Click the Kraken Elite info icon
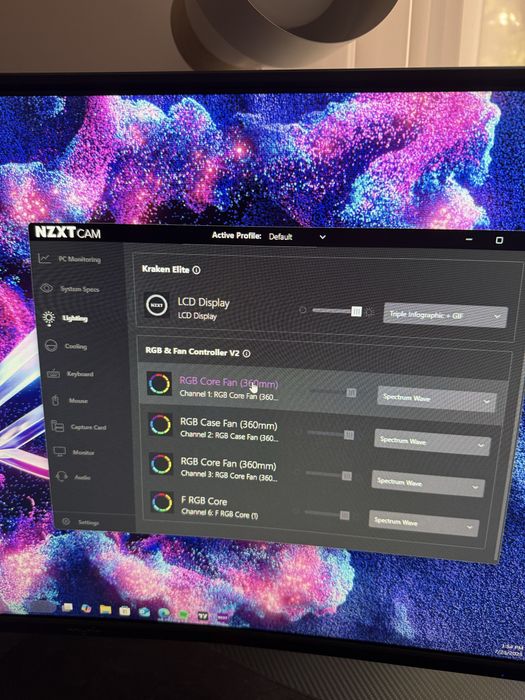 click(x=196, y=270)
